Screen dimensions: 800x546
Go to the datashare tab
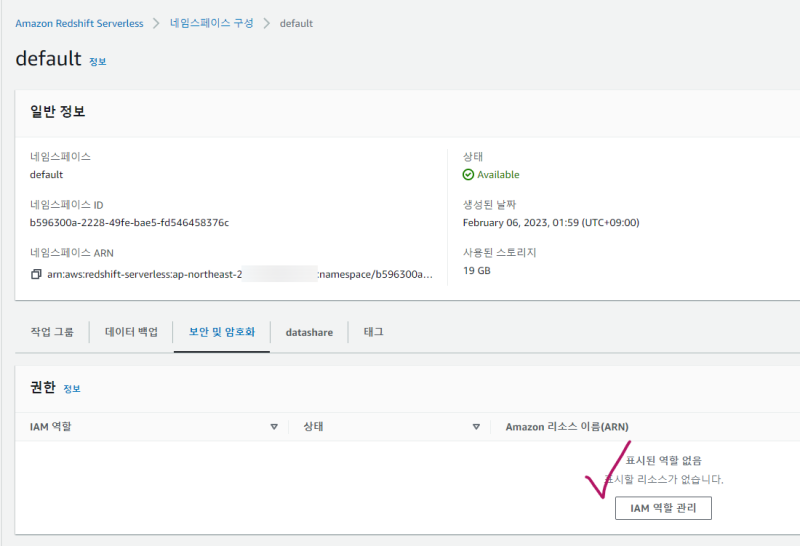click(308, 332)
